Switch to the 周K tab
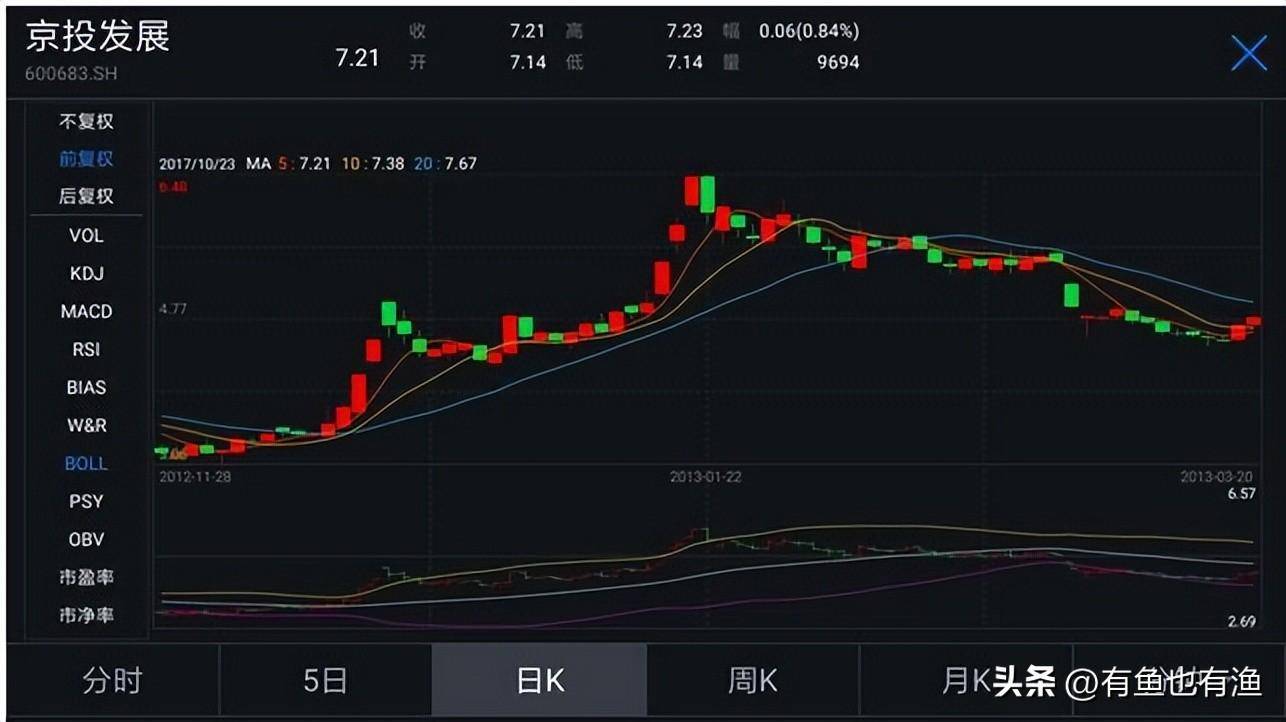The width and height of the screenshot is (1286, 722). click(x=752, y=681)
